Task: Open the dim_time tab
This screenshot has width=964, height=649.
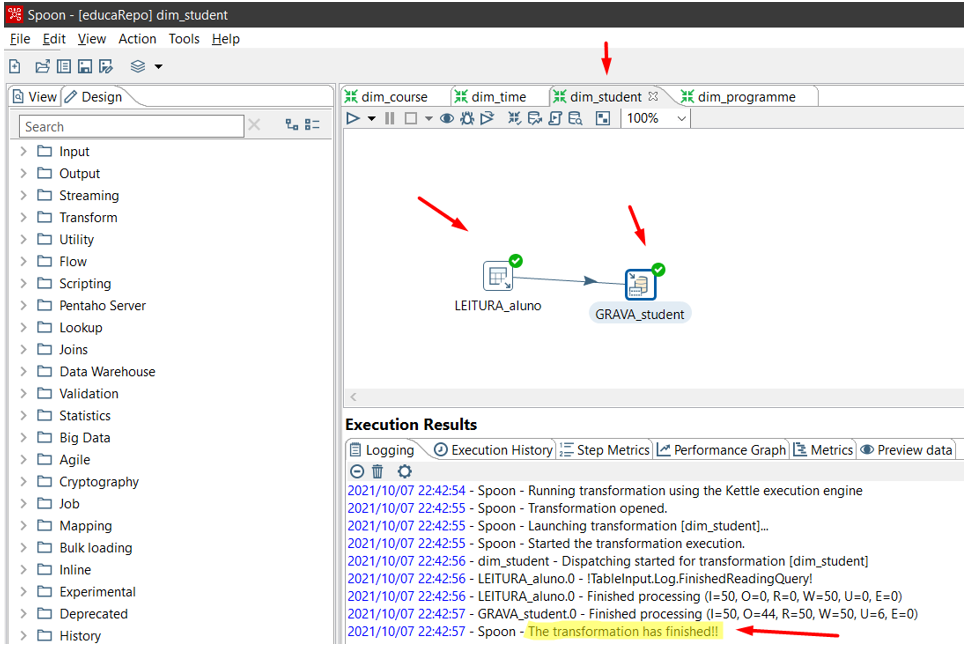Action: [x=499, y=96]
